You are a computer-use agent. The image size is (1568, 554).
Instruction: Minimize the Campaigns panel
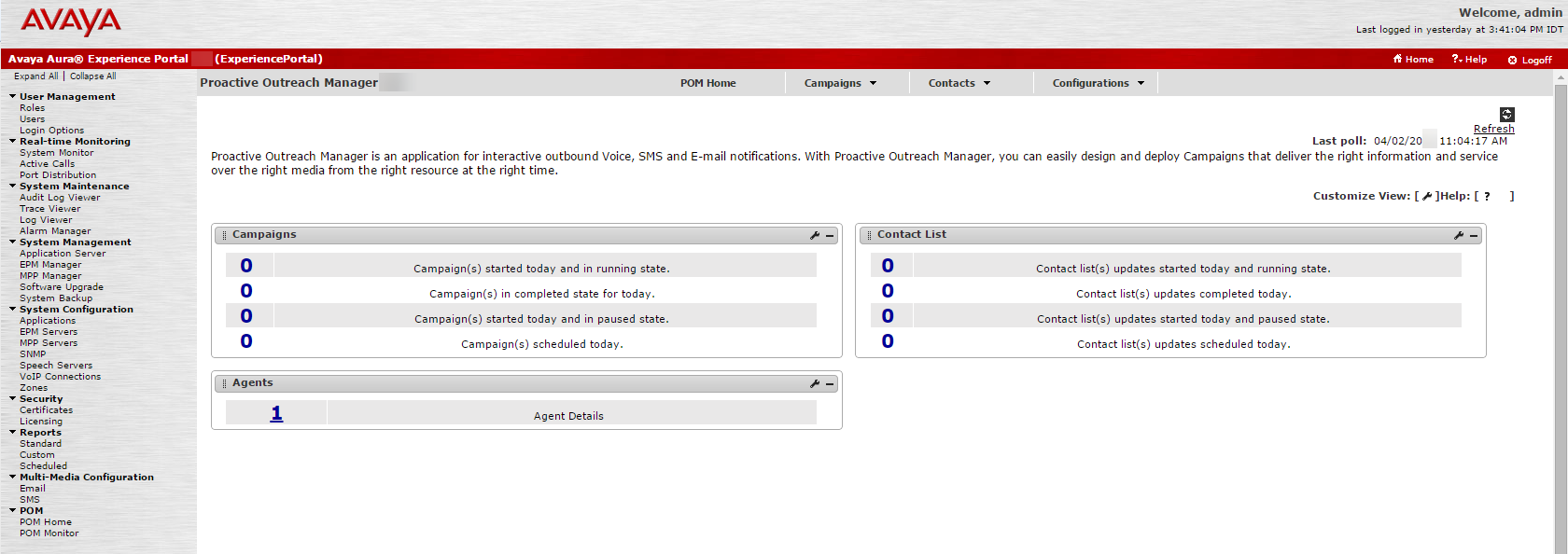[830, 236]
